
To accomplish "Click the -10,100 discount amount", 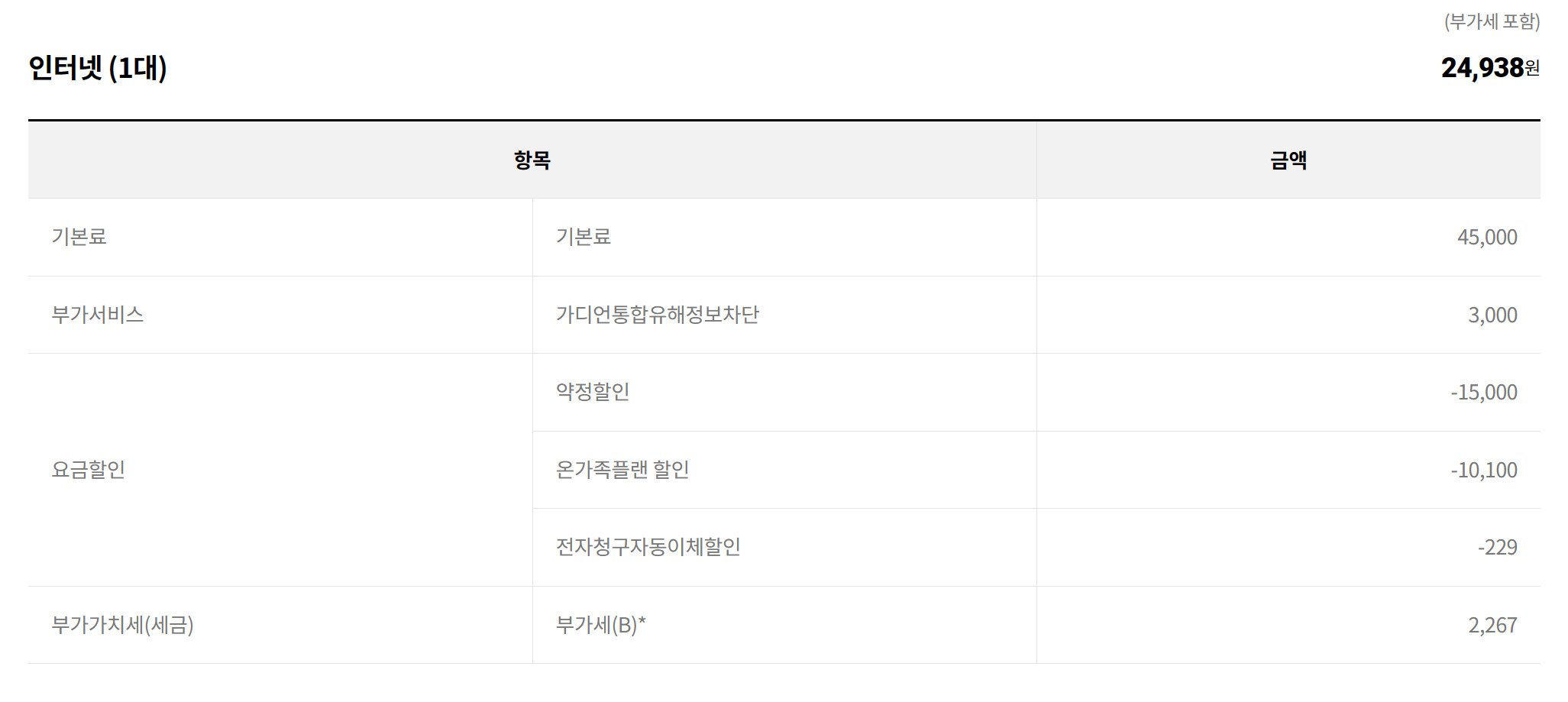I will (x=1483, y=471).
